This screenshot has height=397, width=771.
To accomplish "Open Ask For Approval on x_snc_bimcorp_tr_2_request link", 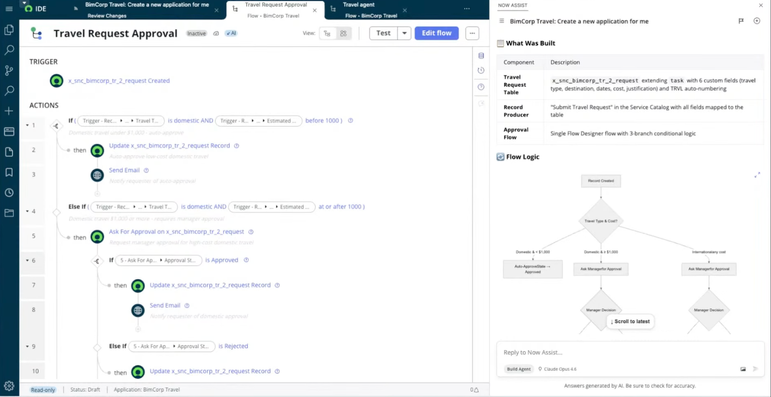I will pos(177,232).
